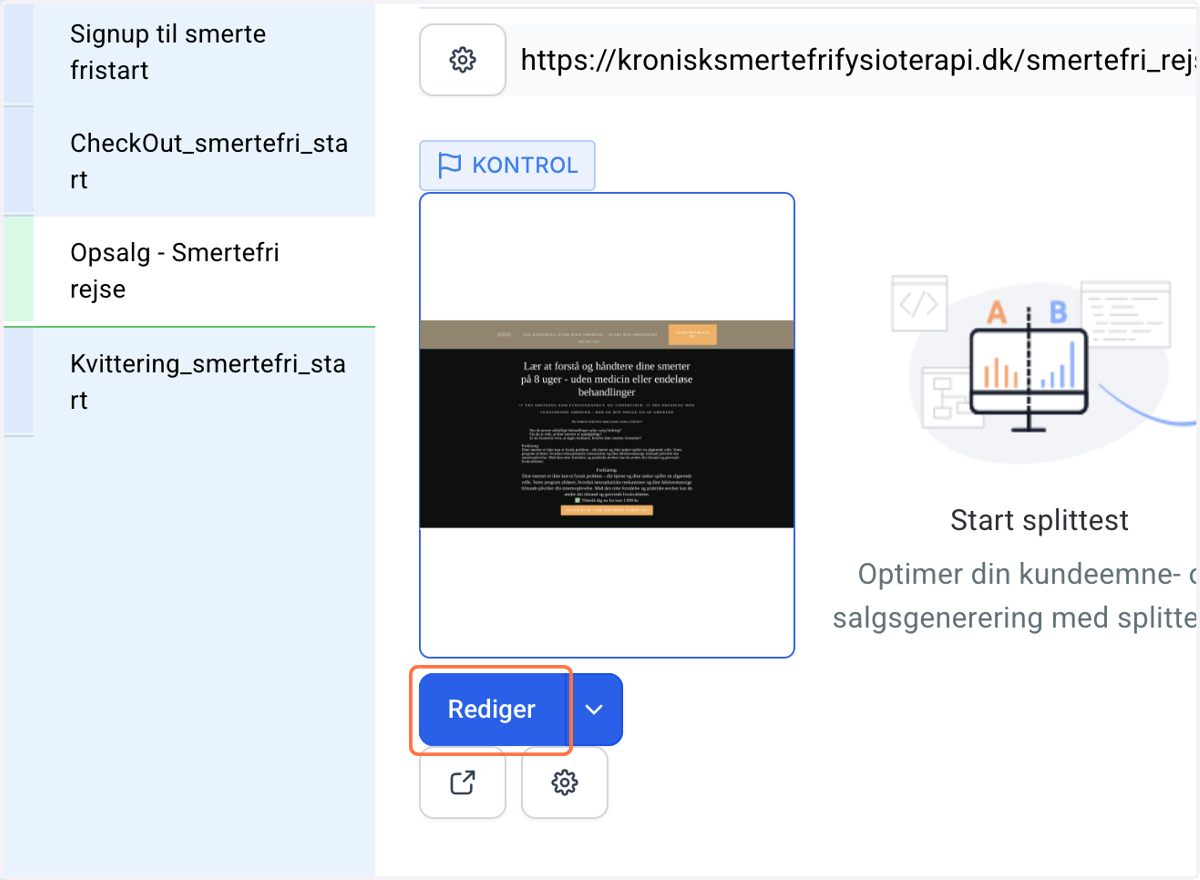Select CheckOut_smertefri_start step
Screen dimensions: 1200x880
pyautogui.click(x=190, y=161)
